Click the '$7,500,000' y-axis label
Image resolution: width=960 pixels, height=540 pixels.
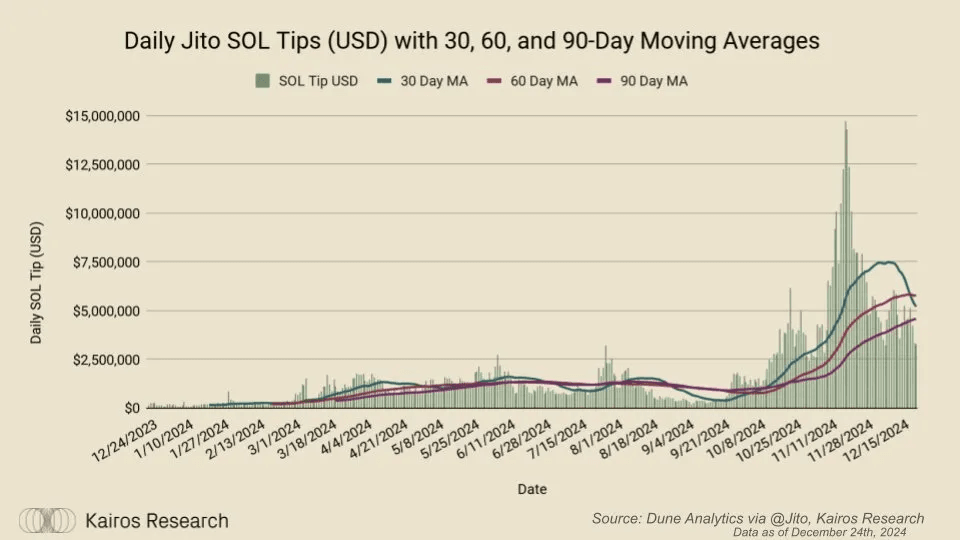107,262
